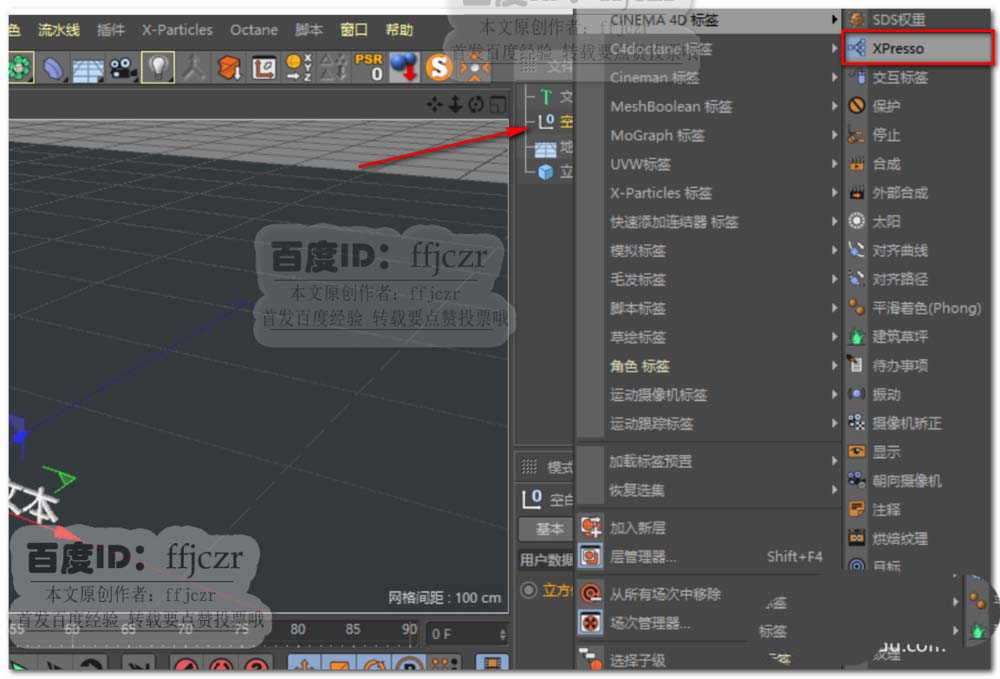
Task: Toggle the 立方 radio button
Action: [x=529, y=590]
